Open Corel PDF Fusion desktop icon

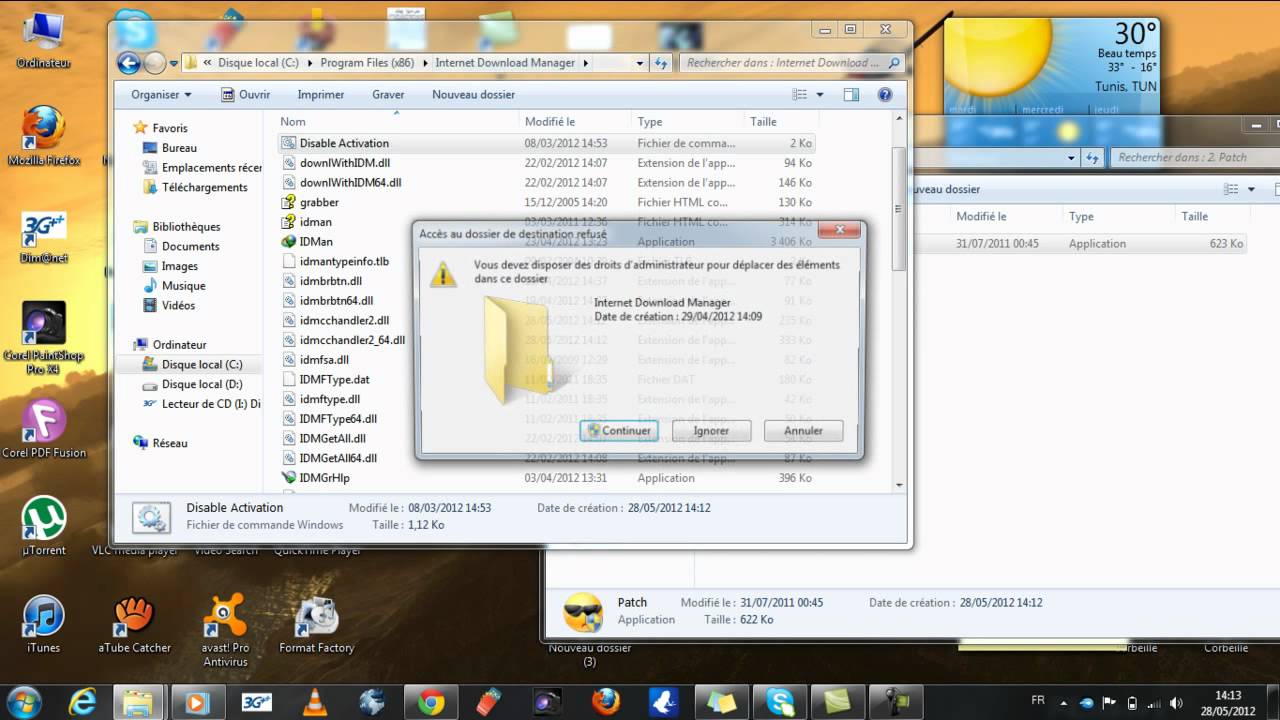coord(43,429)
